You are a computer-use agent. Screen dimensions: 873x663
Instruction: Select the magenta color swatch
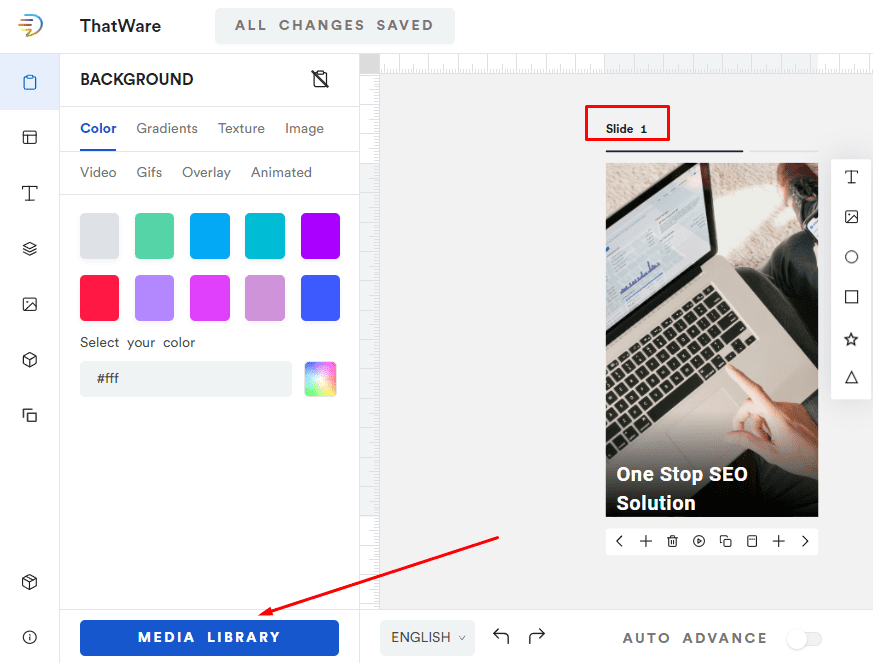tap(210, 298)
